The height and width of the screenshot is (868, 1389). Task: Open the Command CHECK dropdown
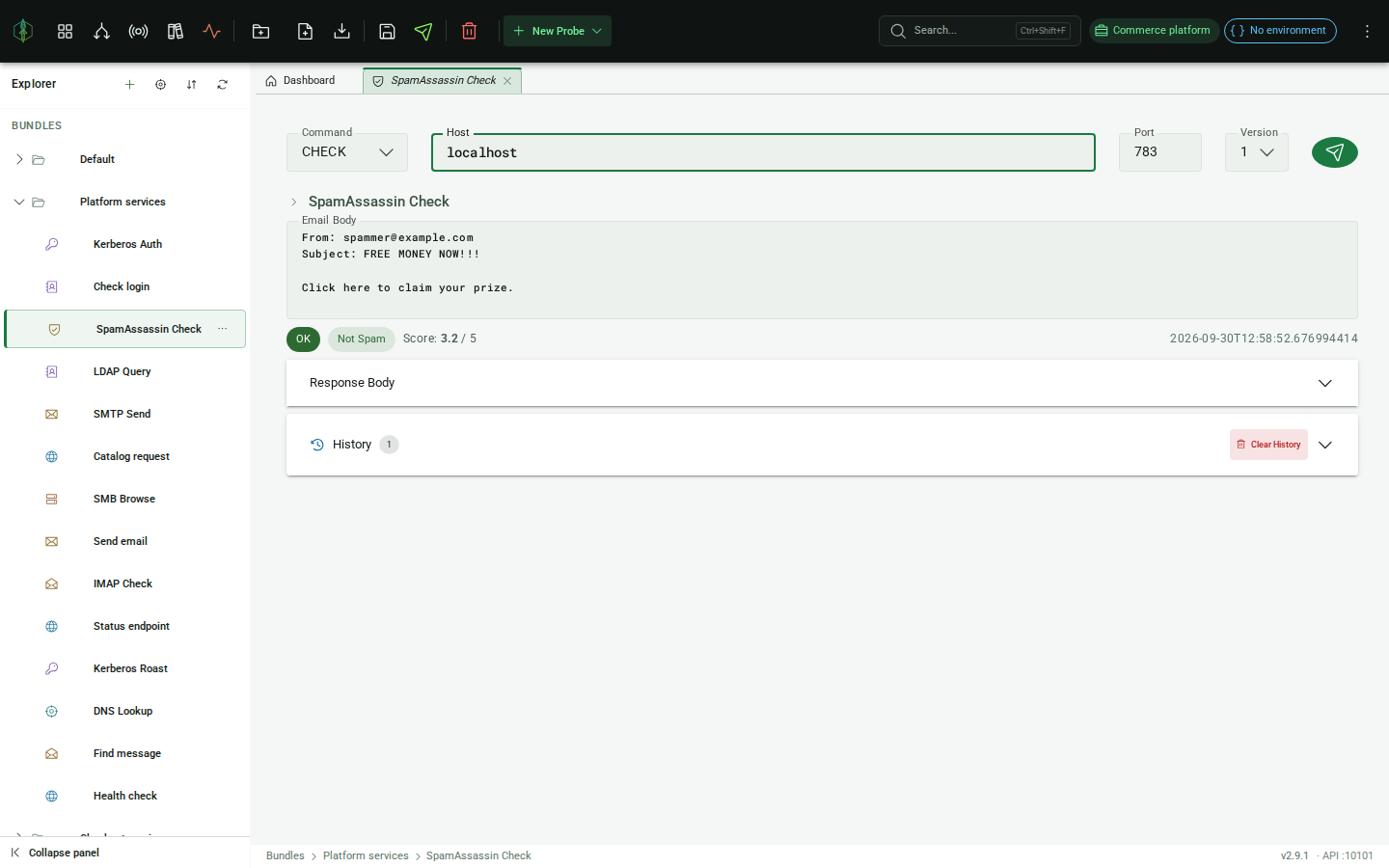(347, 152)
